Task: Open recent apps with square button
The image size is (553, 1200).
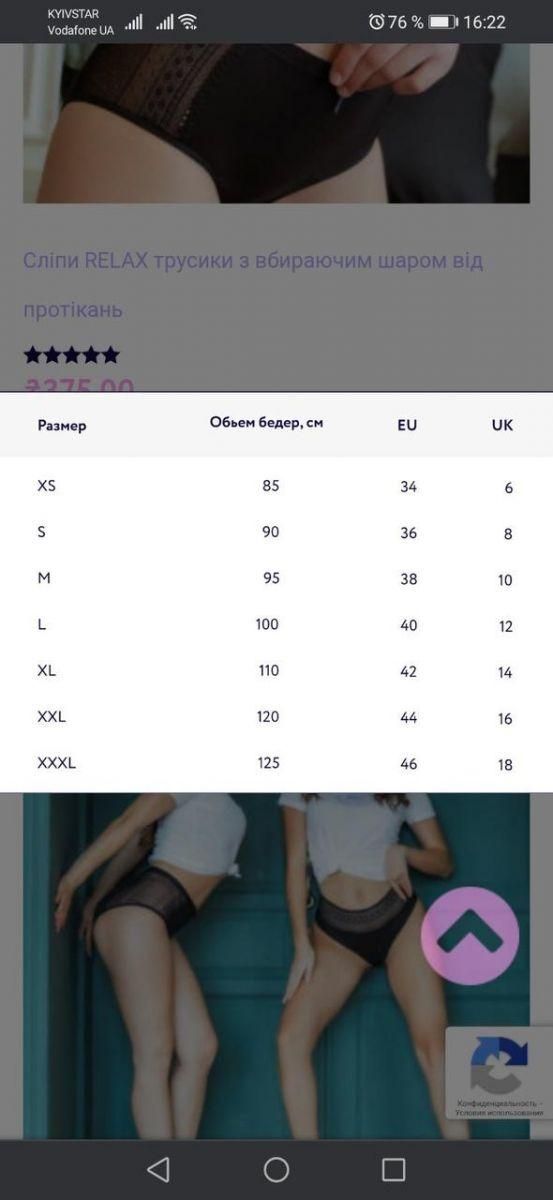Action: 394,1169
